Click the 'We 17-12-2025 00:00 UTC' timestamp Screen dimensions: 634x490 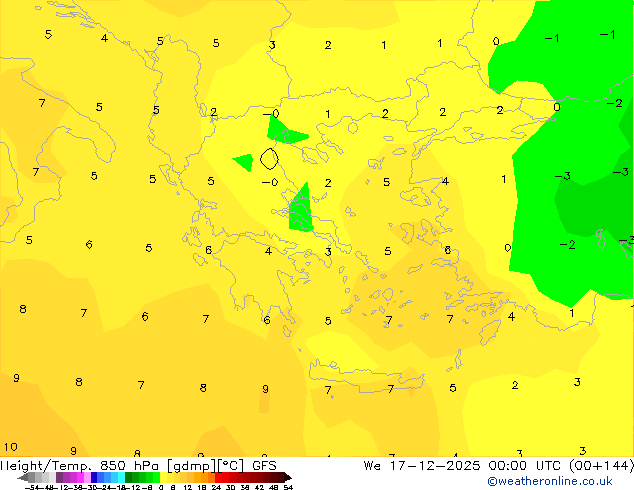[462, 465]
